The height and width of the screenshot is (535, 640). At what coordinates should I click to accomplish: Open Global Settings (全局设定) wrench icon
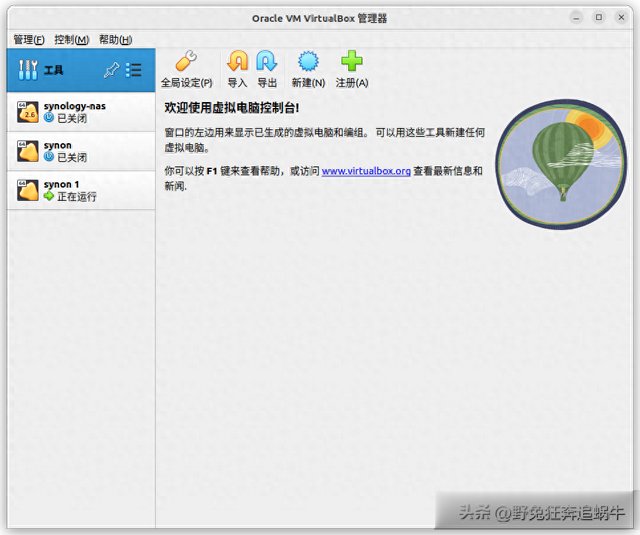[186, 61]
